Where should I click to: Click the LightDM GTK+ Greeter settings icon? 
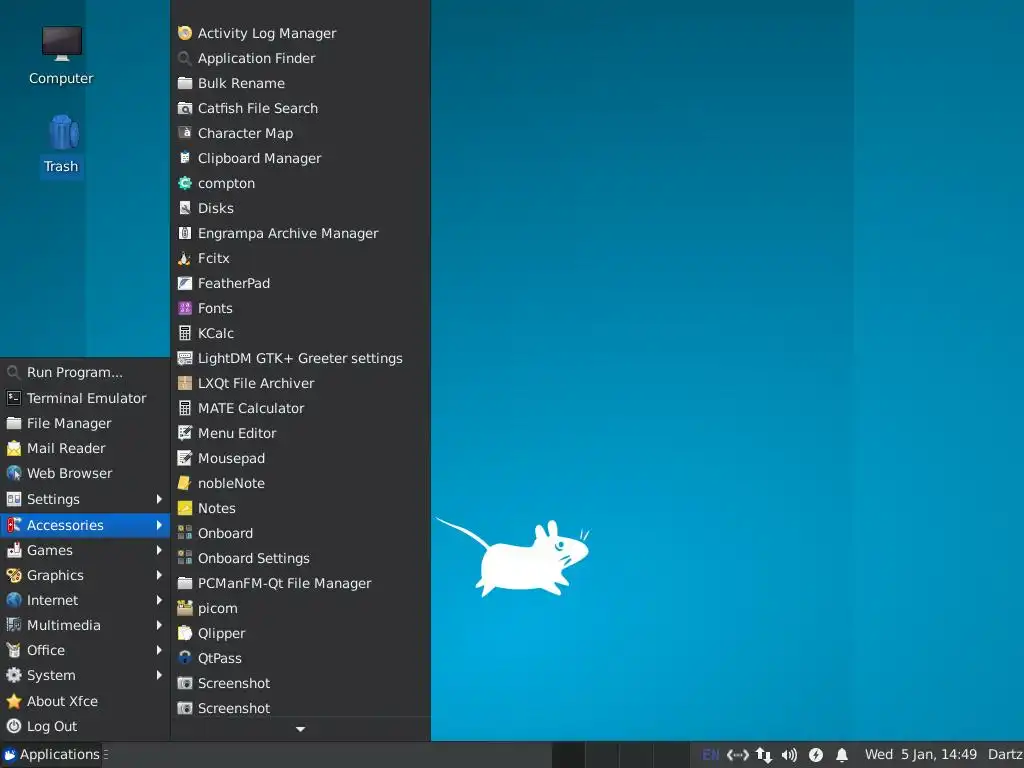coord(185,359)
